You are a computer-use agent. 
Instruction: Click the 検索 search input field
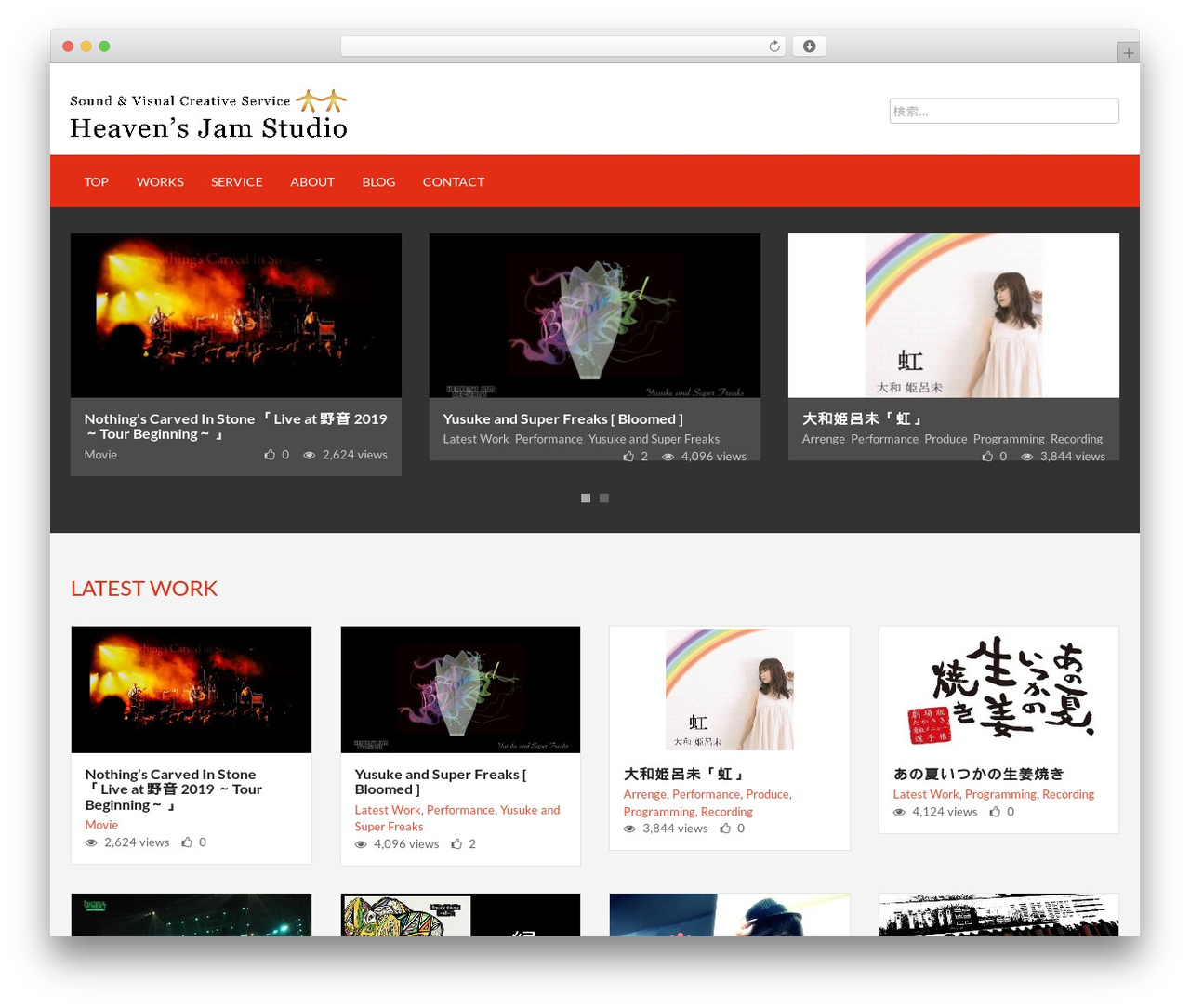coord(1004,111)
